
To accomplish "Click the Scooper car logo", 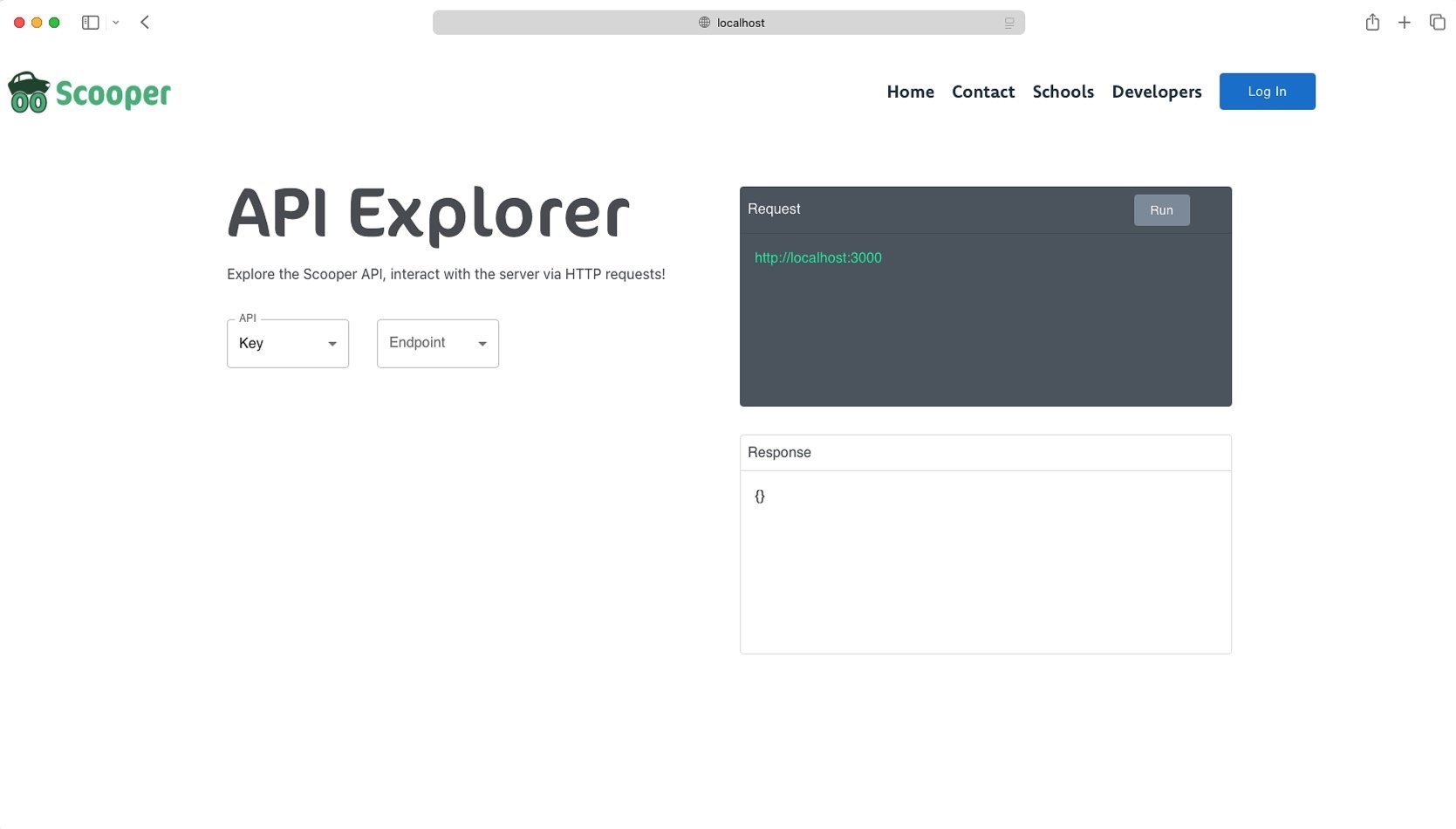I will 29,92.
